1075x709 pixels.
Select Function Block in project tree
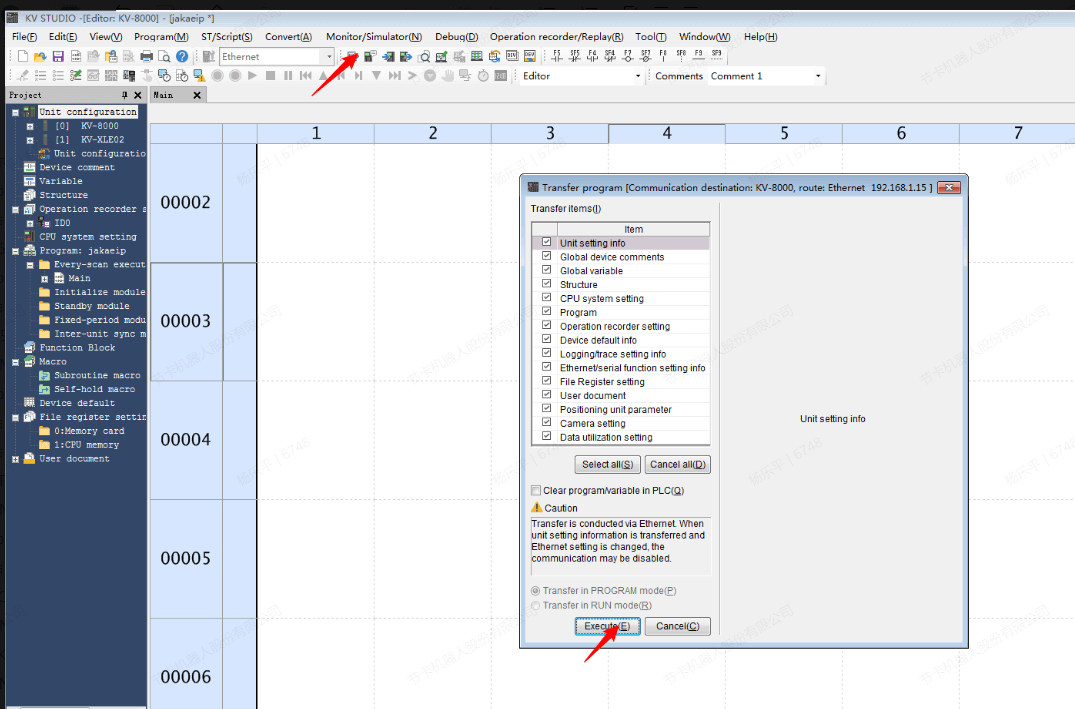tap(77, 348)
